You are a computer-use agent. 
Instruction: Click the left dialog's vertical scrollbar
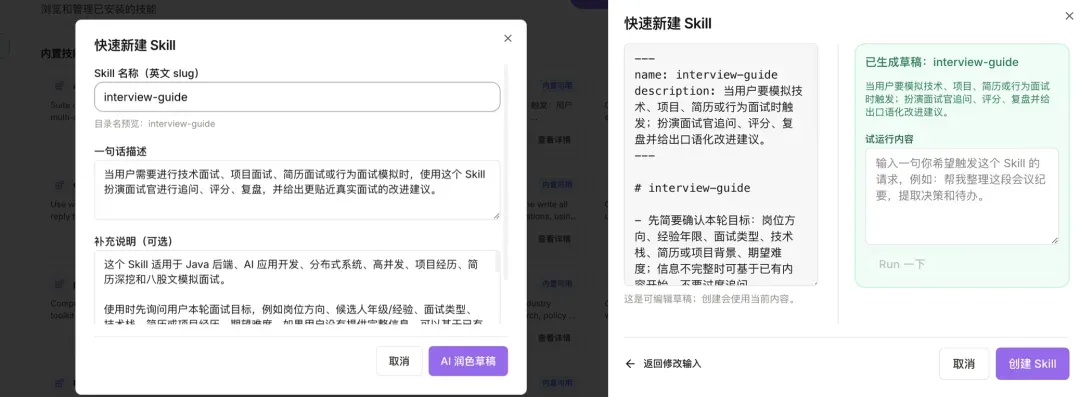[x=506, y=172]
